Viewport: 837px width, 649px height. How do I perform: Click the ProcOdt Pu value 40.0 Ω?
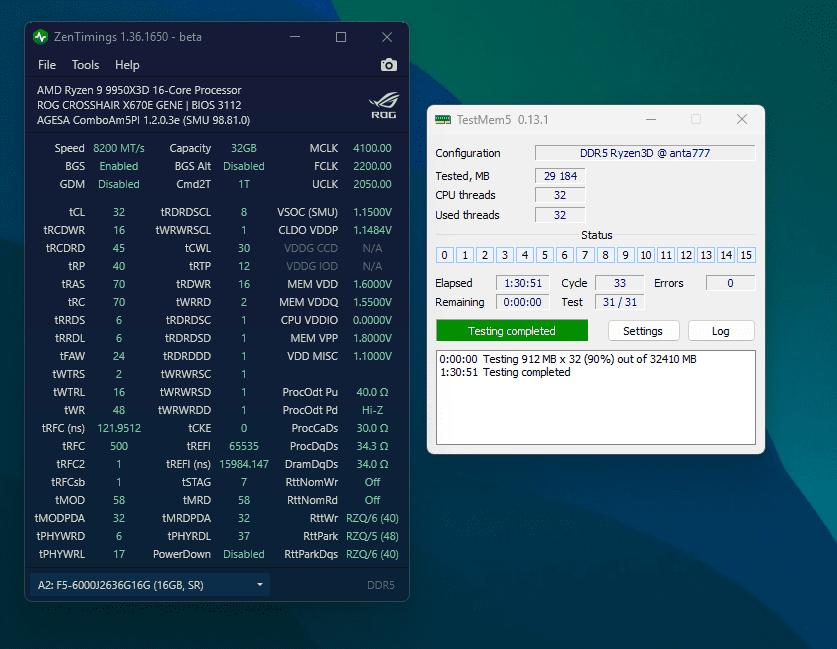click(x=372, y=392)
